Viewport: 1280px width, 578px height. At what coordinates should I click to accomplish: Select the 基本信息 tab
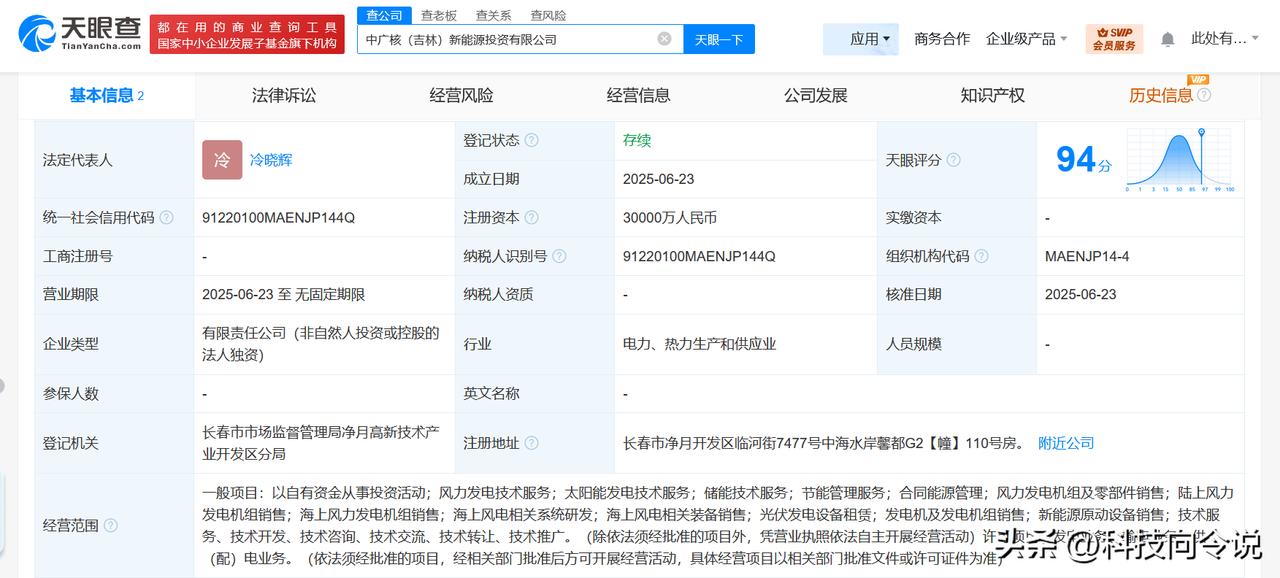tap(106, 95)
